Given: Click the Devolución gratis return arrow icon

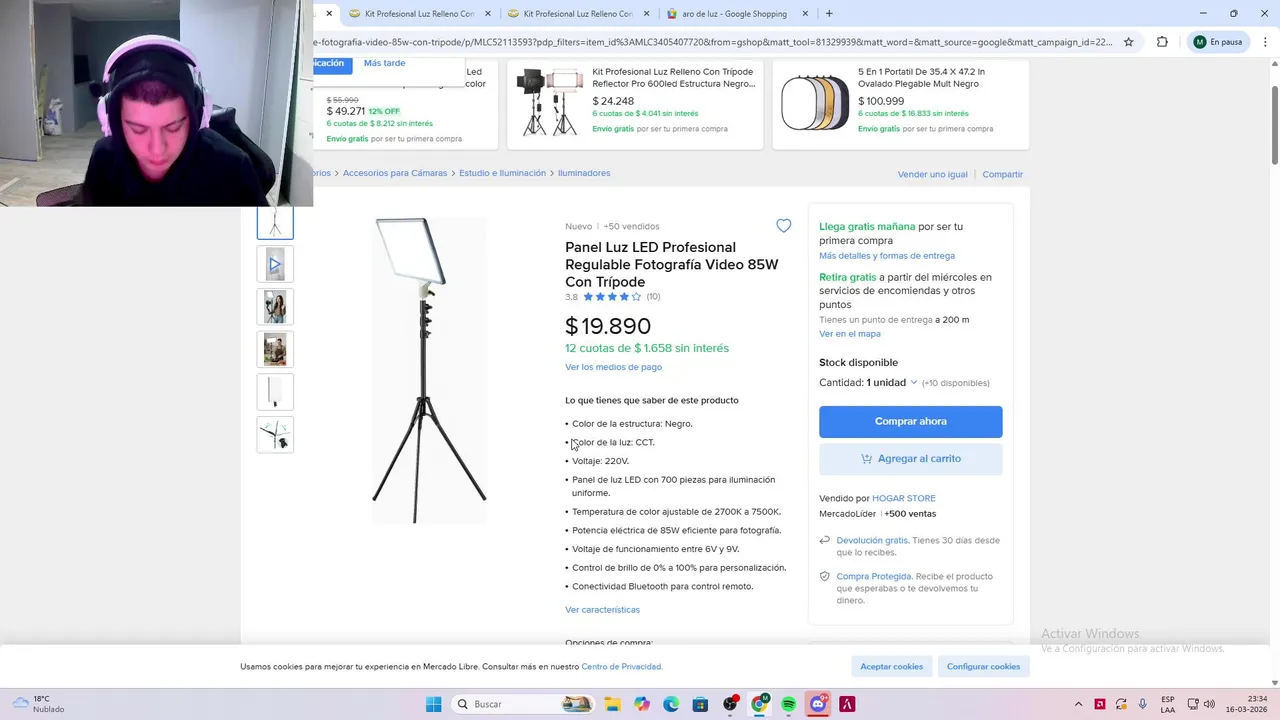Looking at the screenshot, I should tap(825, 540).
